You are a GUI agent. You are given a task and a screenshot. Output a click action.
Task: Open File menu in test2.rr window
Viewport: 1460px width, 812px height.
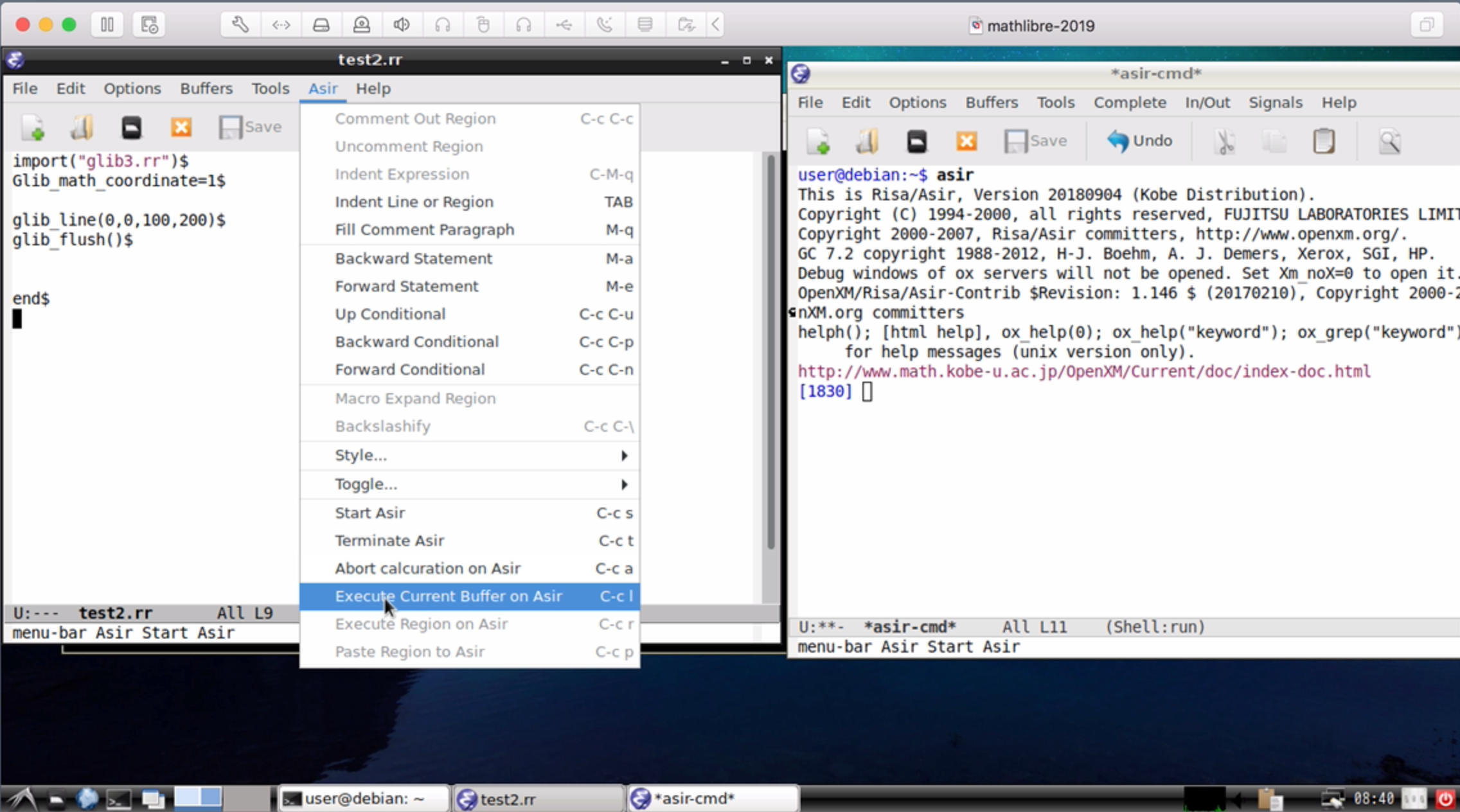25,89
